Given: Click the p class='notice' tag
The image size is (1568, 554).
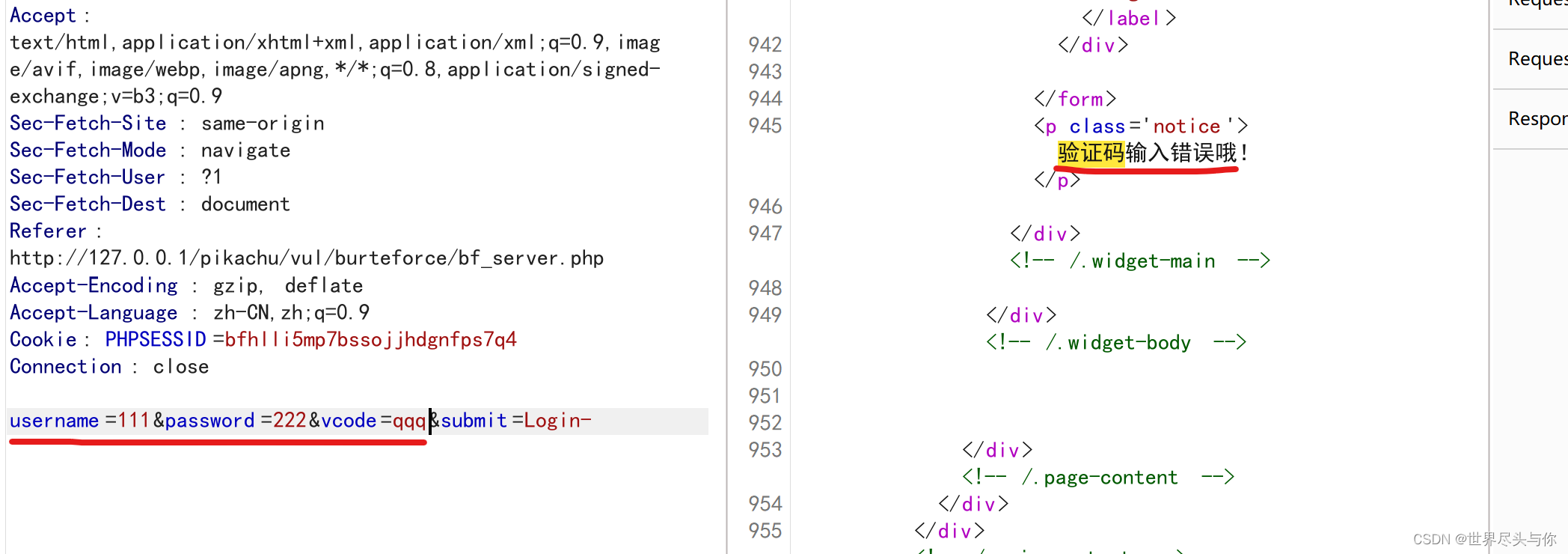Looking at the screenshot, I should click(x=1142, y=126).
